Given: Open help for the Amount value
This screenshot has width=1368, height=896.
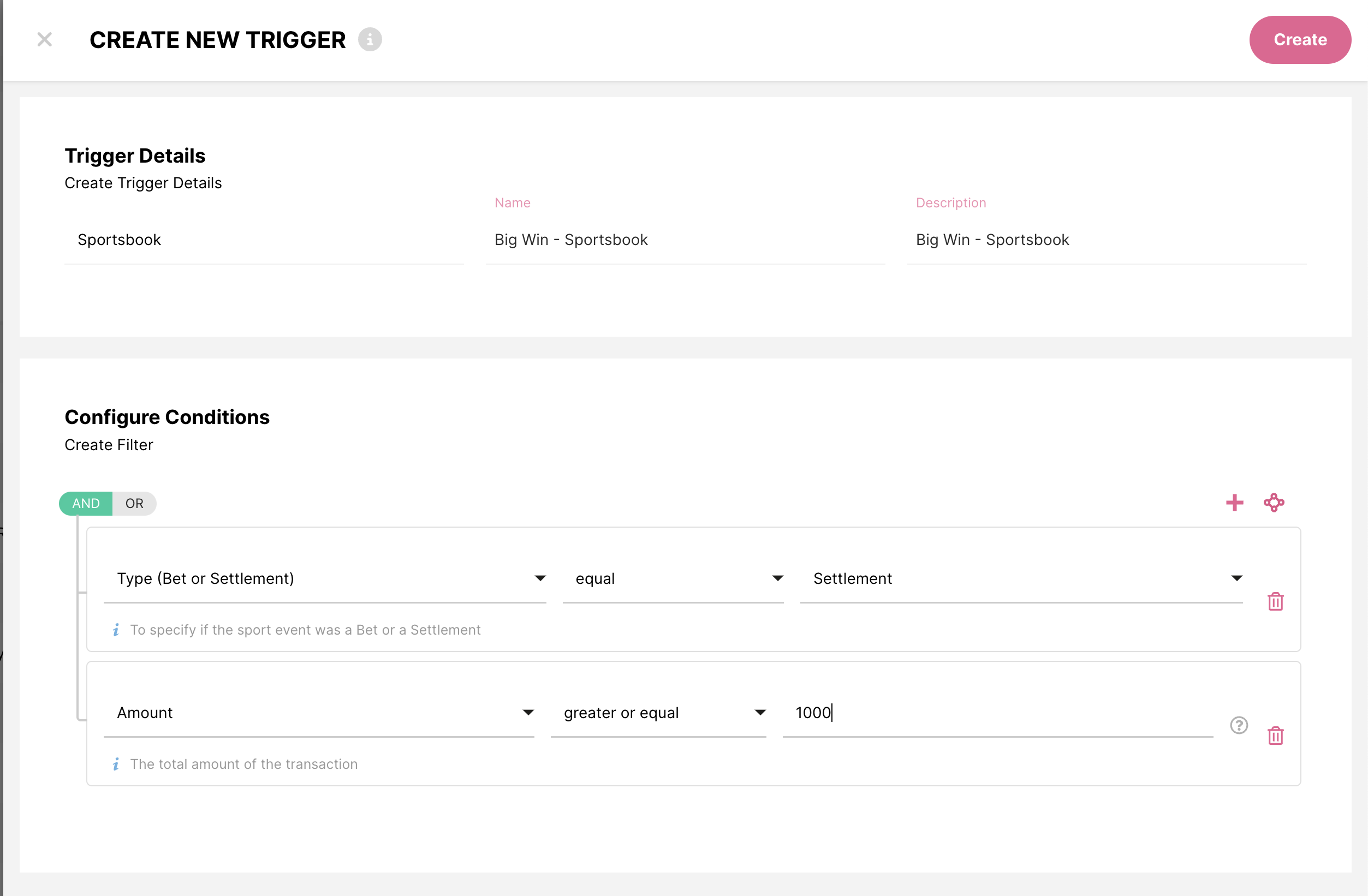Looking at the screenshot, I should click(1239, 725).
